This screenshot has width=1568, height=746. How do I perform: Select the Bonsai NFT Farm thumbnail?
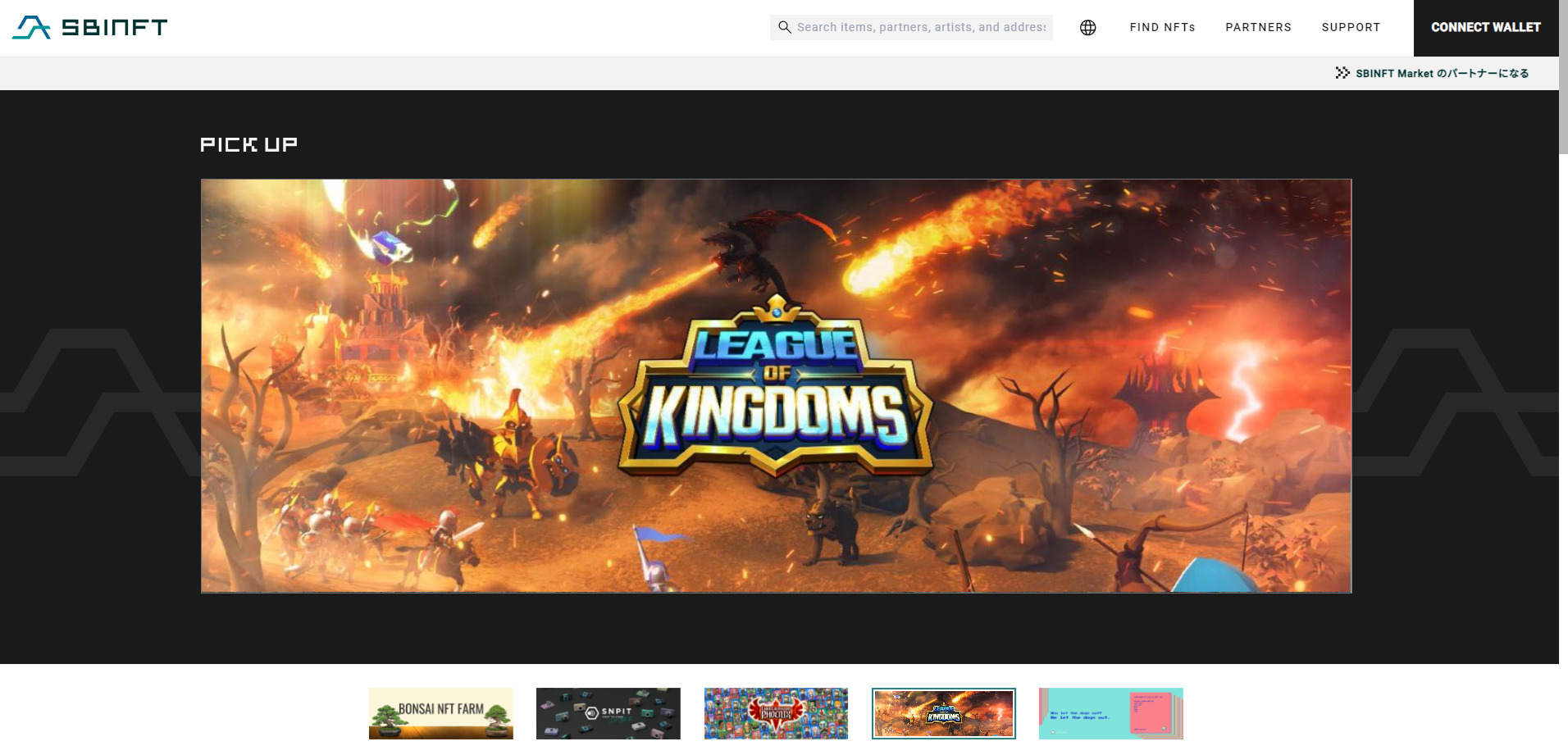point(441,713)
